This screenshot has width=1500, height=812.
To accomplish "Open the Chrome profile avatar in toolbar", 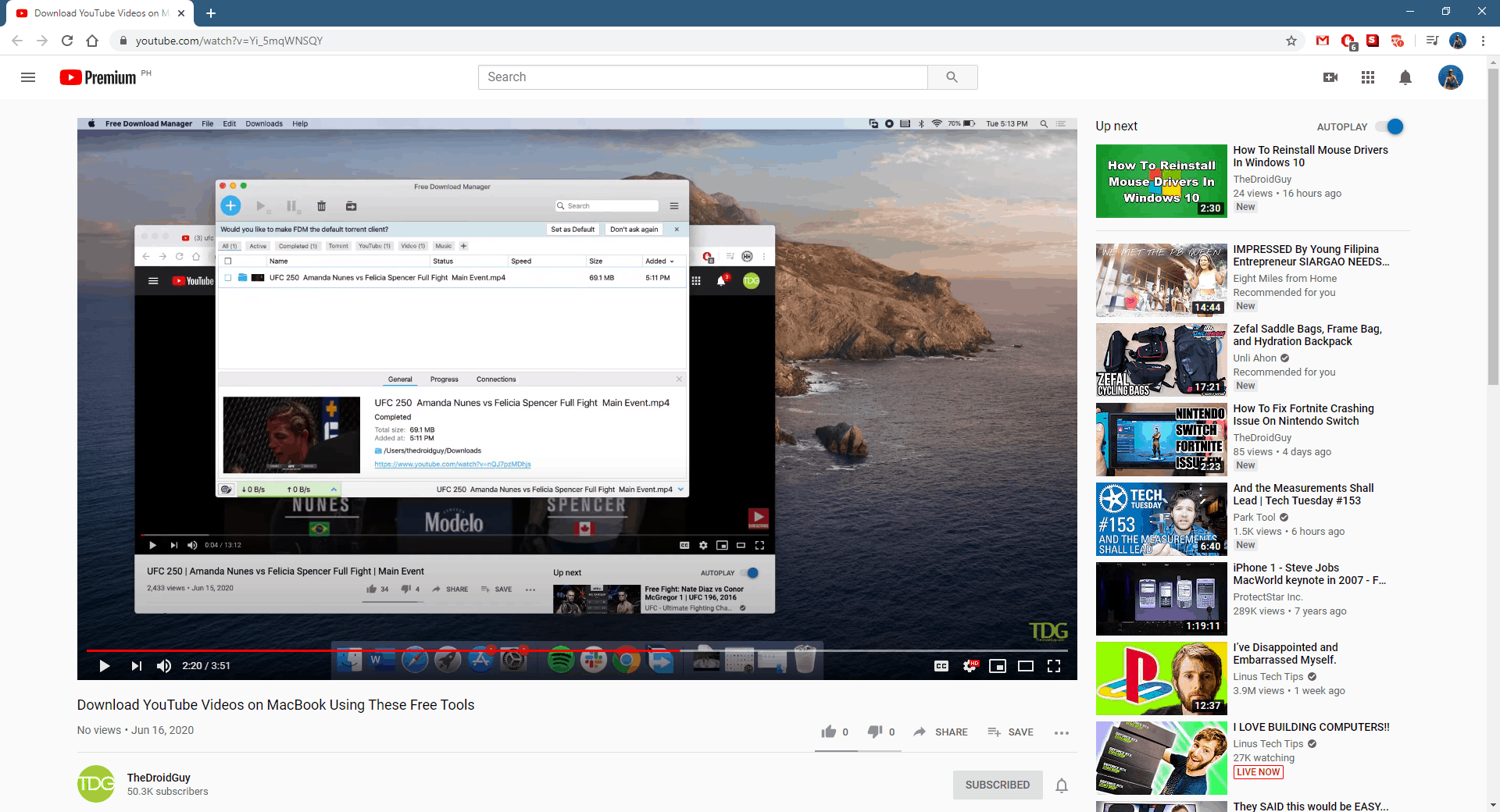I will (x=1458, y=41).
